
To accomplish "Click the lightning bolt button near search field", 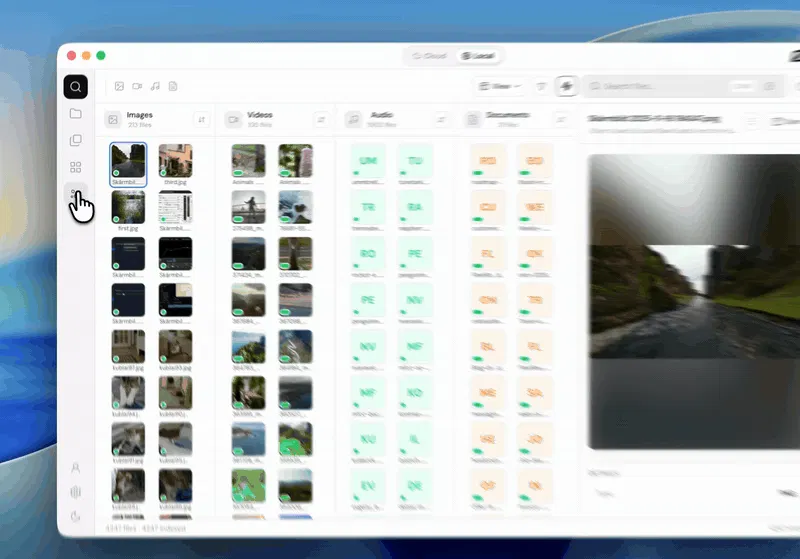I will tap(566, 86).
